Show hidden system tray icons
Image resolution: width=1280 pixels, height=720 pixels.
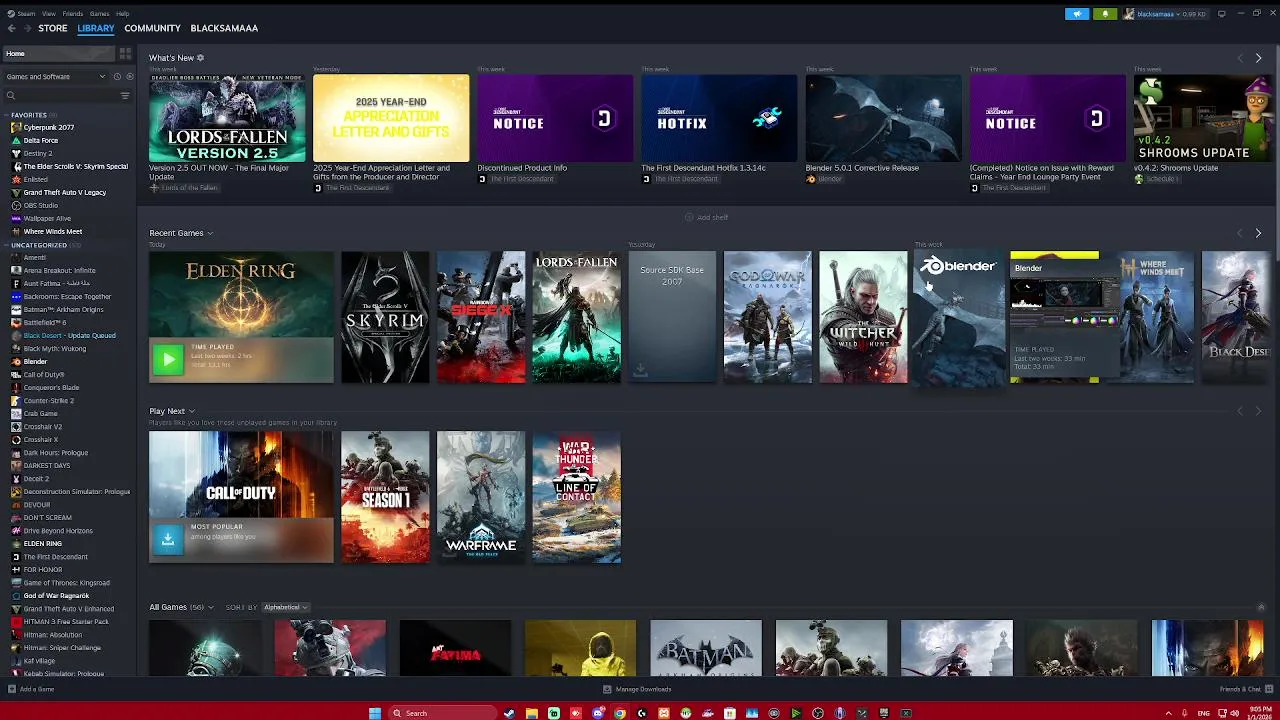(x=1168, y=713)
